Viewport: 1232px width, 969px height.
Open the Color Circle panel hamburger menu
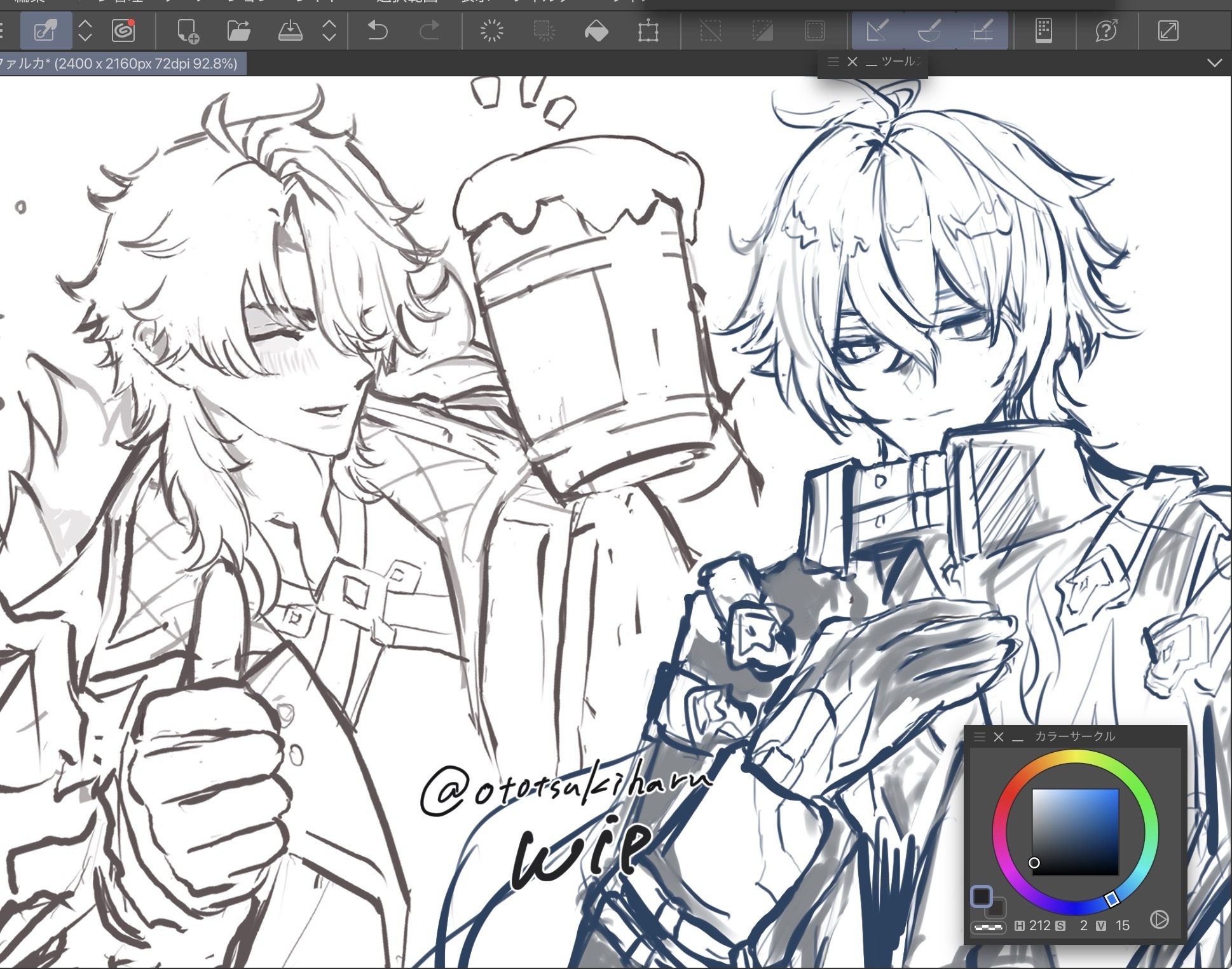tap(980, 736)
